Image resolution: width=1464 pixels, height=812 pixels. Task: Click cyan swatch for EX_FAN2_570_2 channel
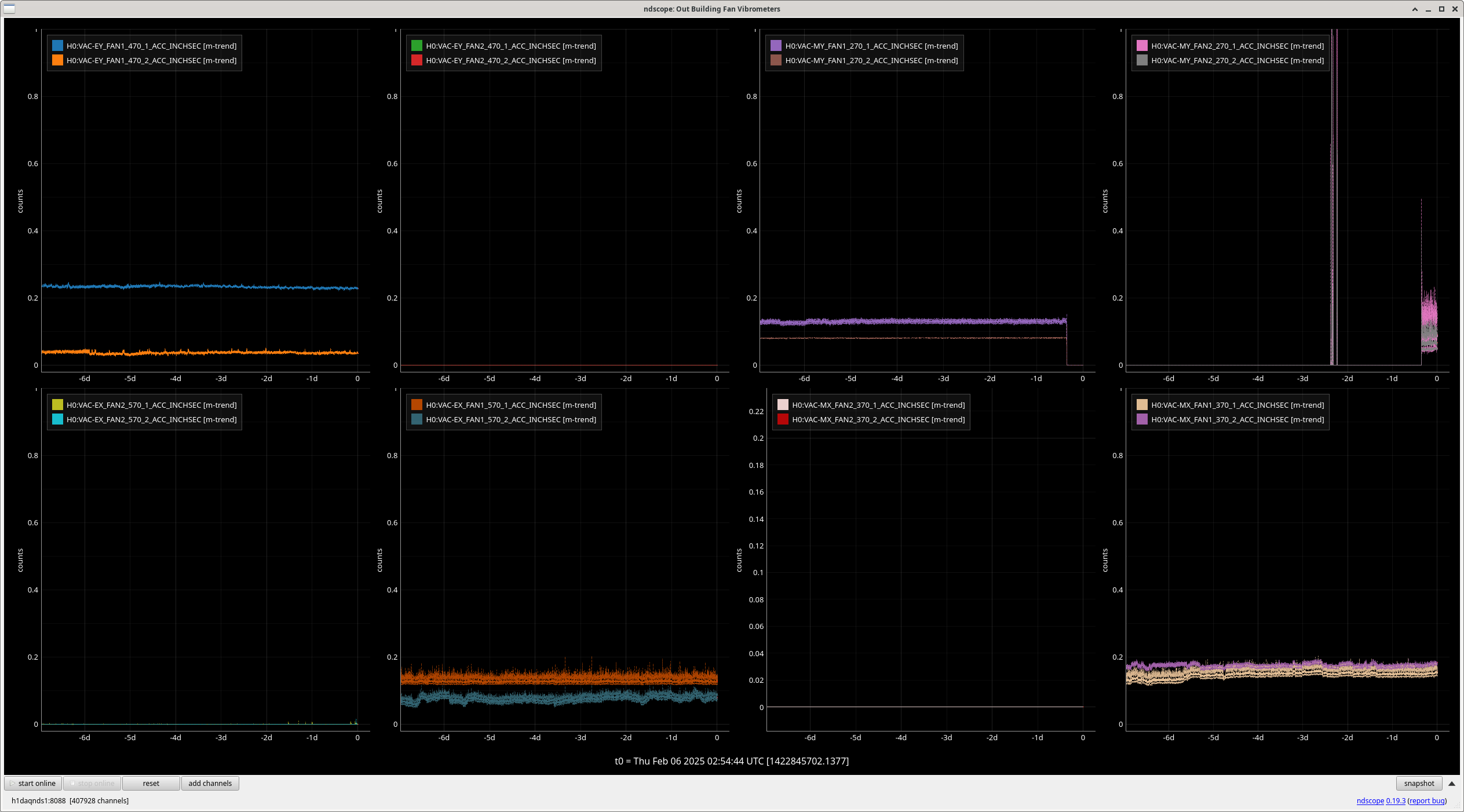57,419
